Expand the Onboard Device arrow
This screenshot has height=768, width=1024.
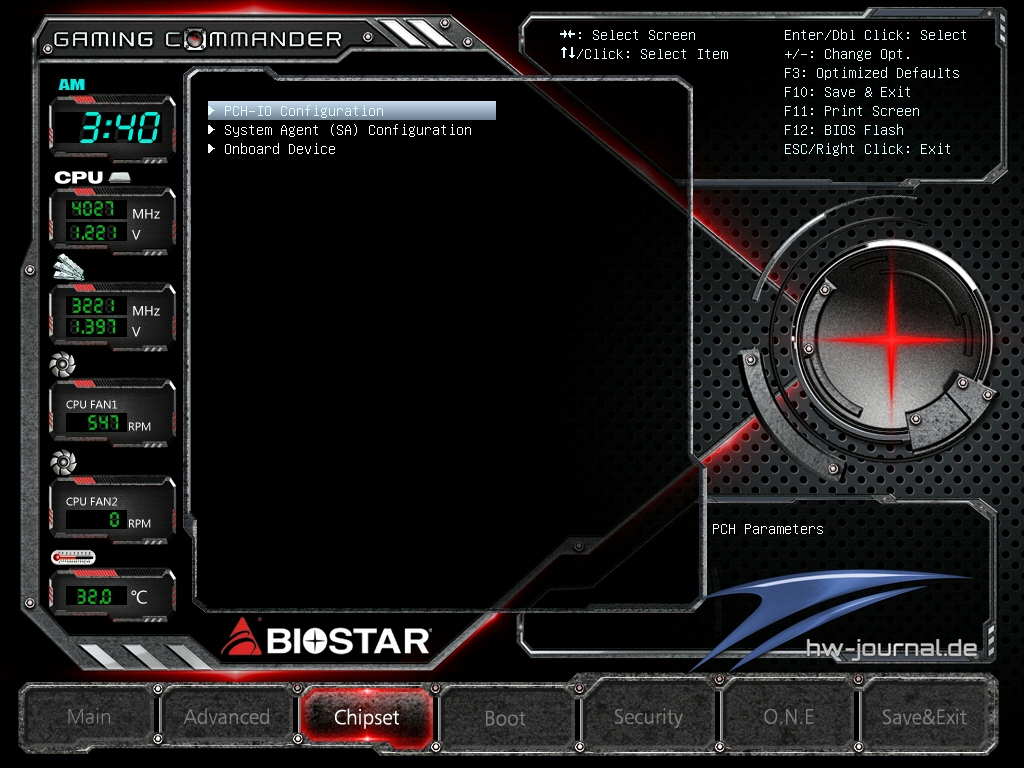click(x=212, y=149)
